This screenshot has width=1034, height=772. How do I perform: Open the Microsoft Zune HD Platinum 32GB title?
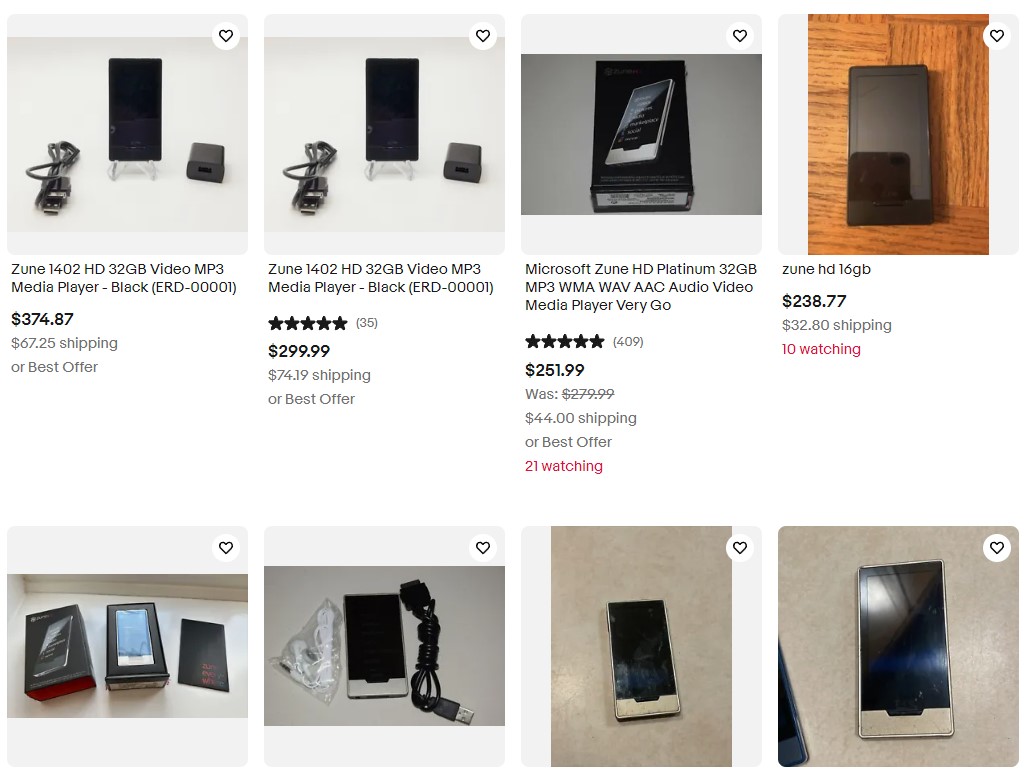641,287
